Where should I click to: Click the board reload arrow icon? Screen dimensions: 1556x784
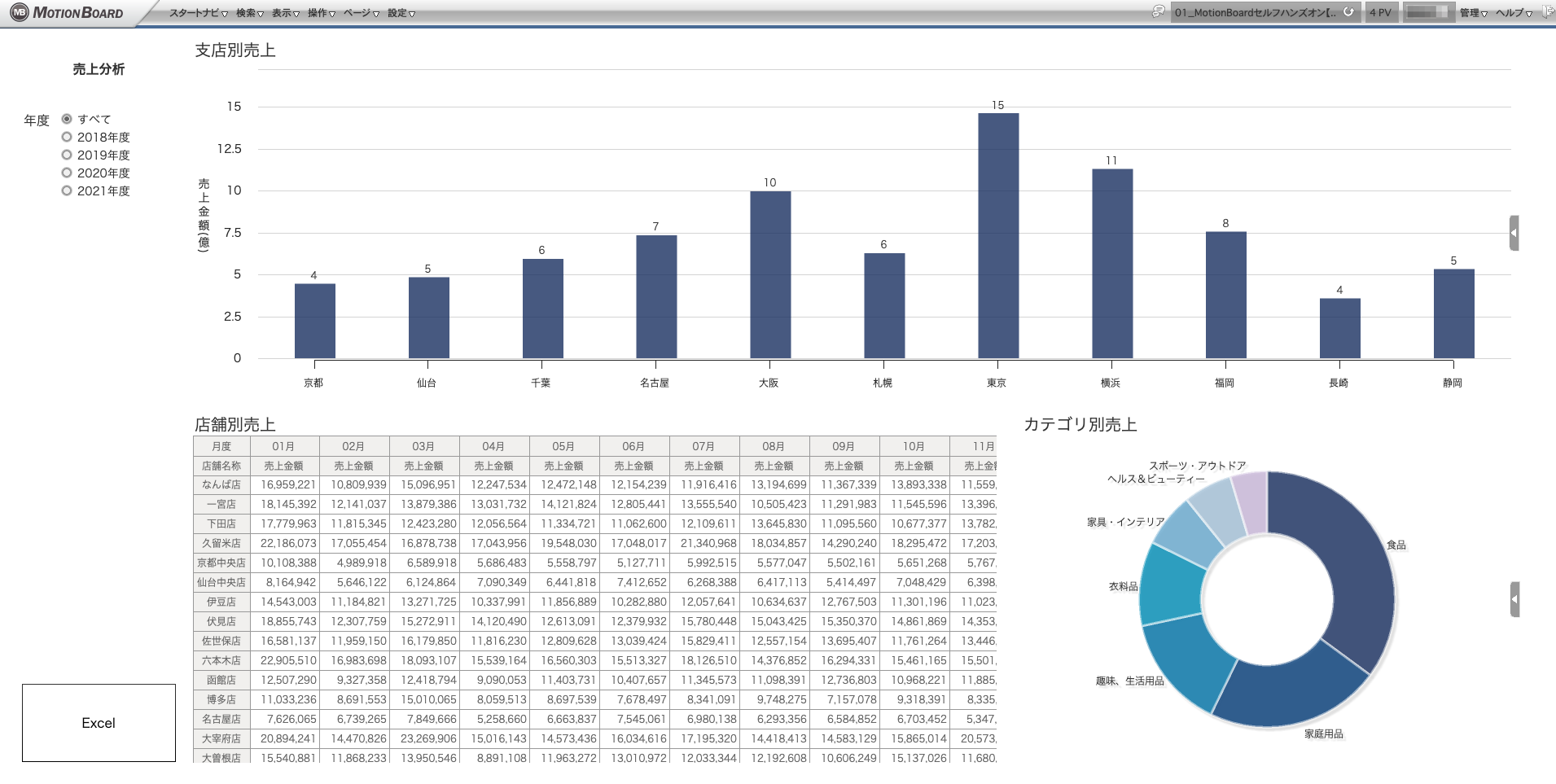(x=1348, y=12)
